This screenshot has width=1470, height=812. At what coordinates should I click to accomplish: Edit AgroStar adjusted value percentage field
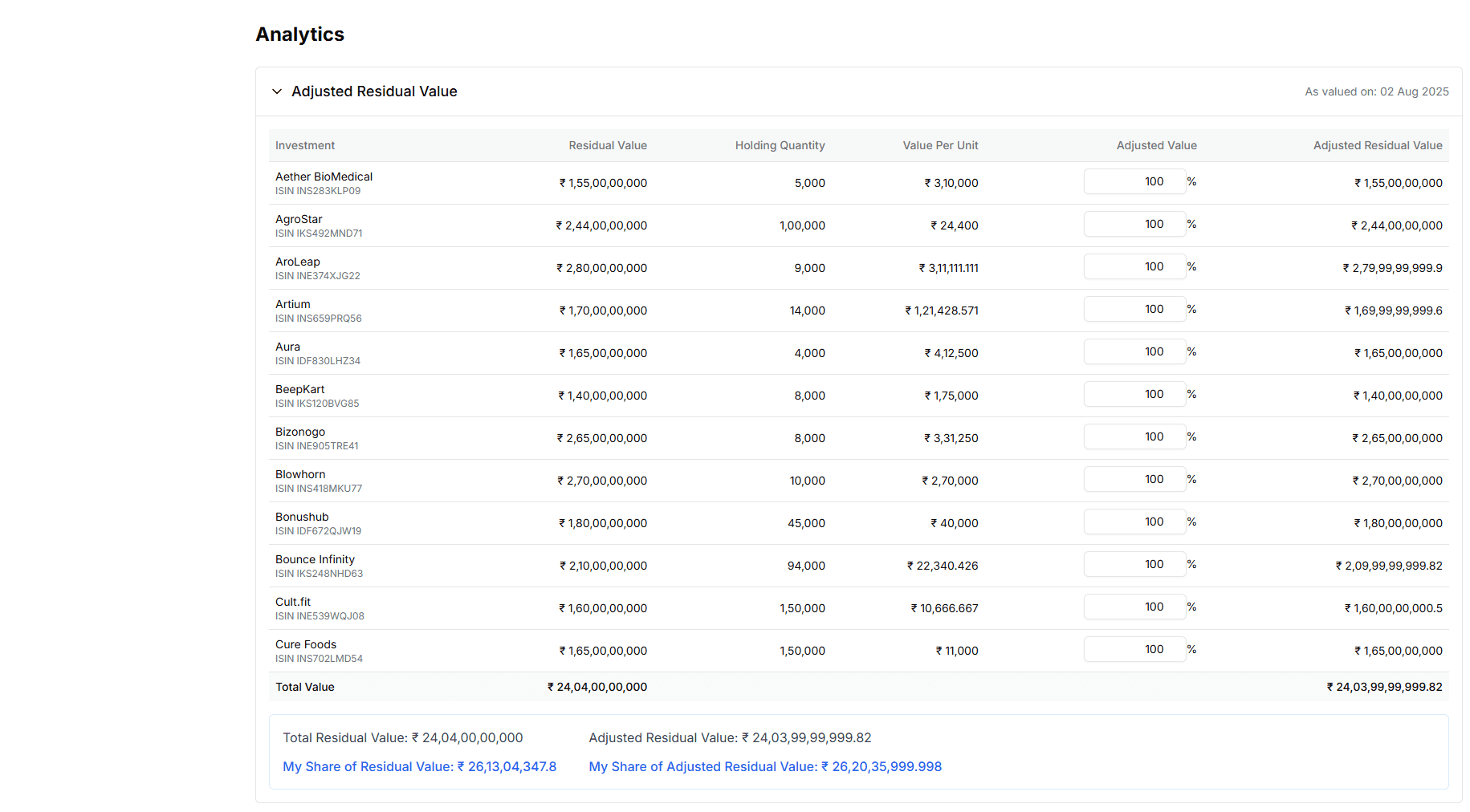click(1134, 224)
